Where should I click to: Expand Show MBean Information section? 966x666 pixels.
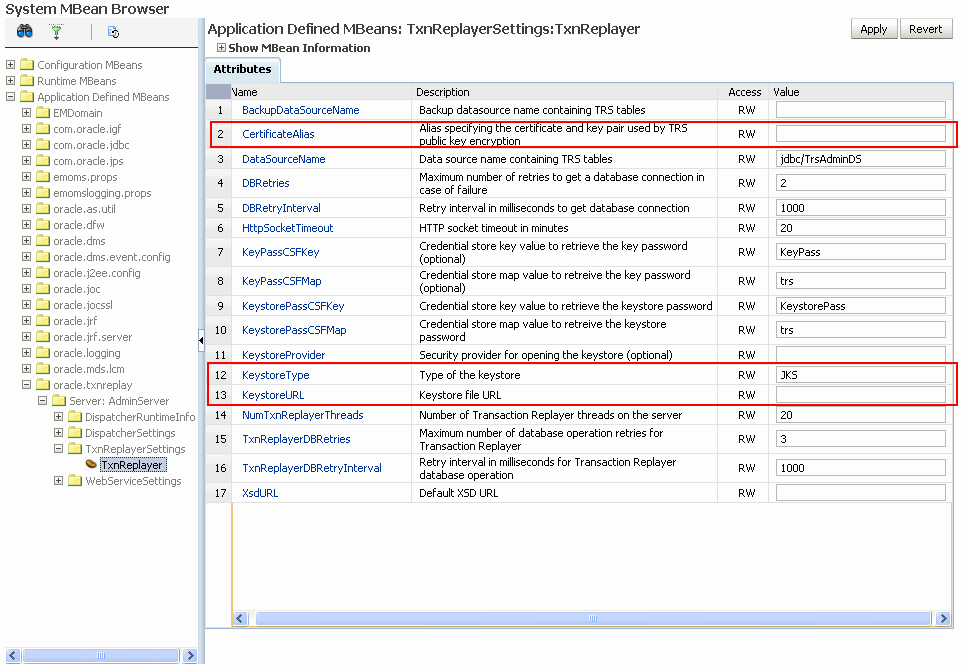click(x=221, y=47)
